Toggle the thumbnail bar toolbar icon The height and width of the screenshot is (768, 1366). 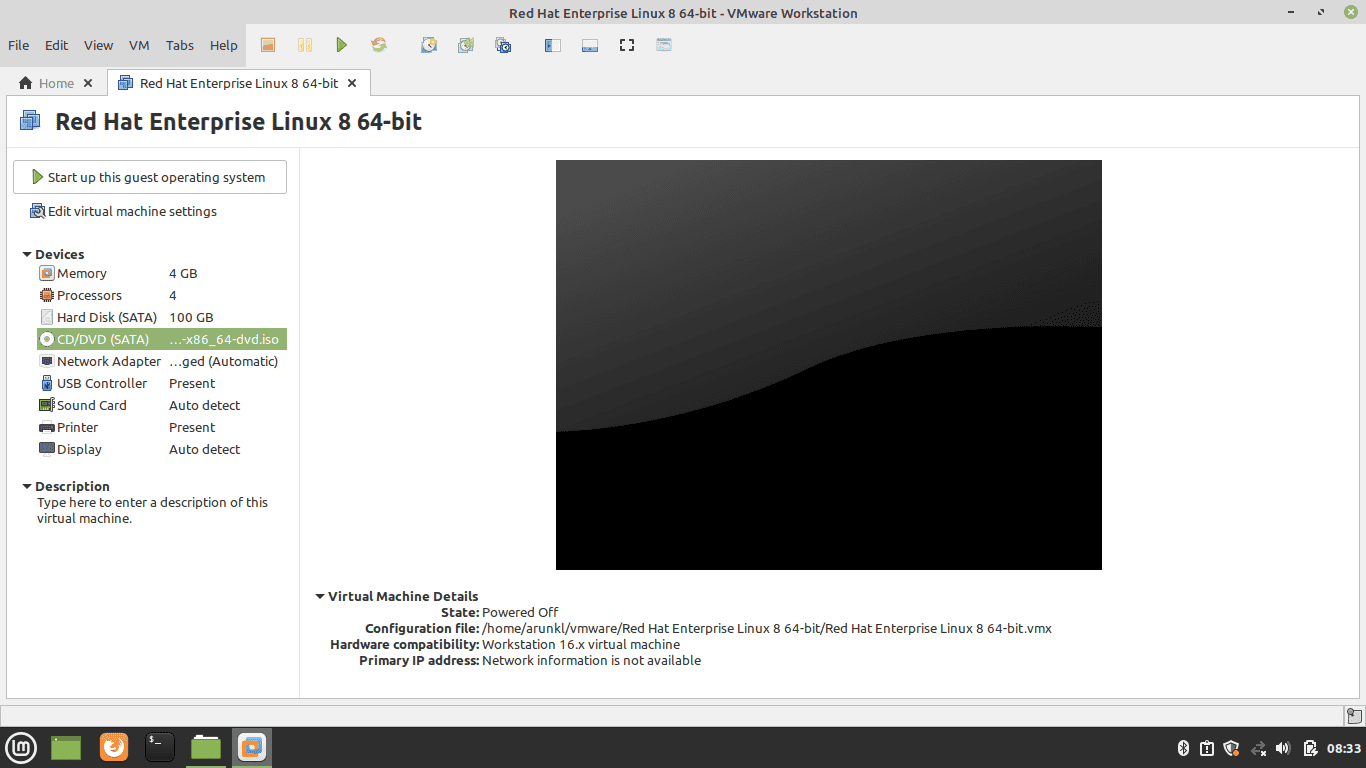point(590,45)
